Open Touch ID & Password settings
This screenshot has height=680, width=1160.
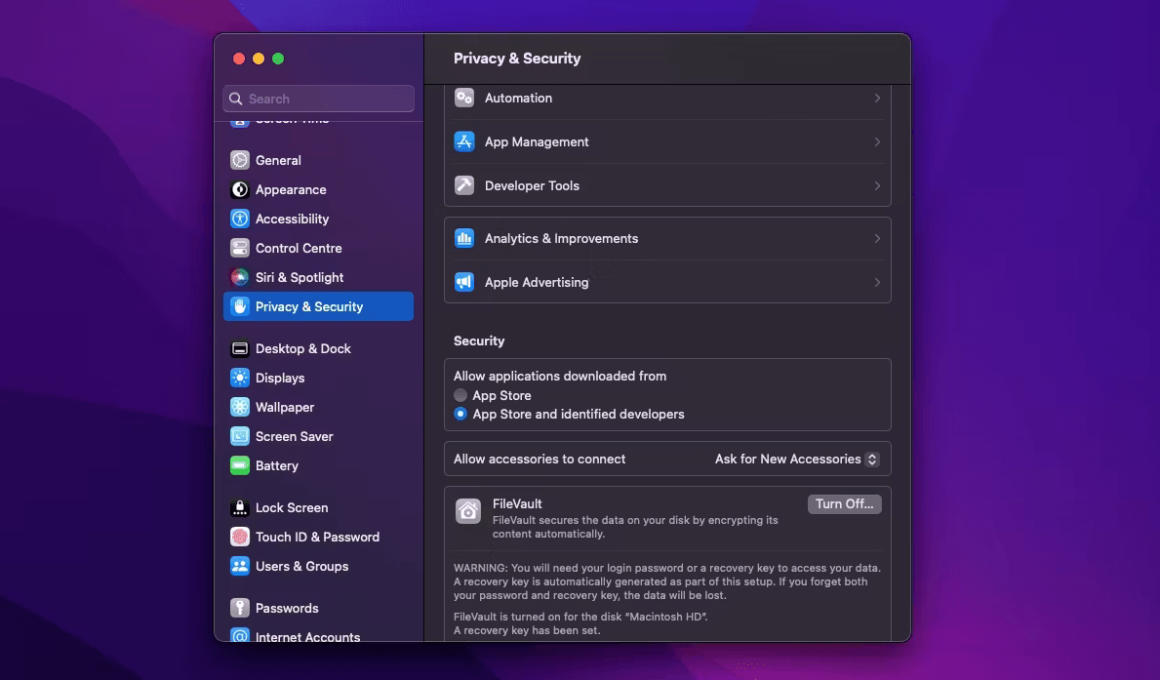(x=318, y=536)
